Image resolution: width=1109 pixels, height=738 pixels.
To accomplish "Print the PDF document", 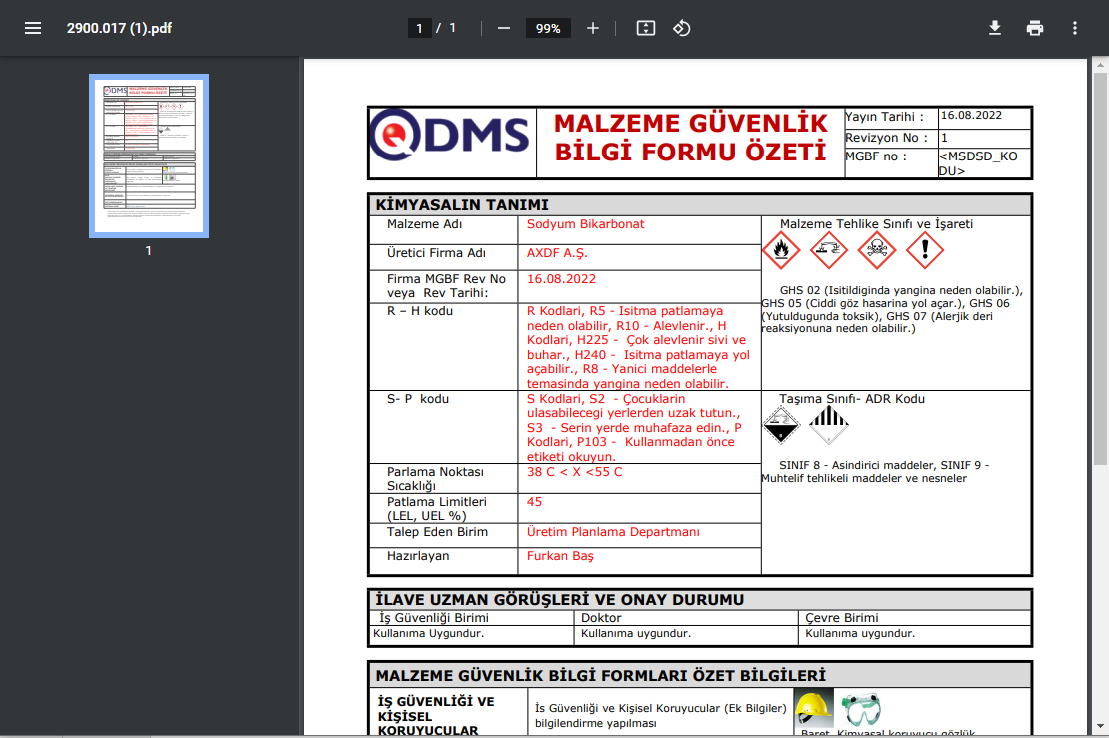I will pos(1035,28).
